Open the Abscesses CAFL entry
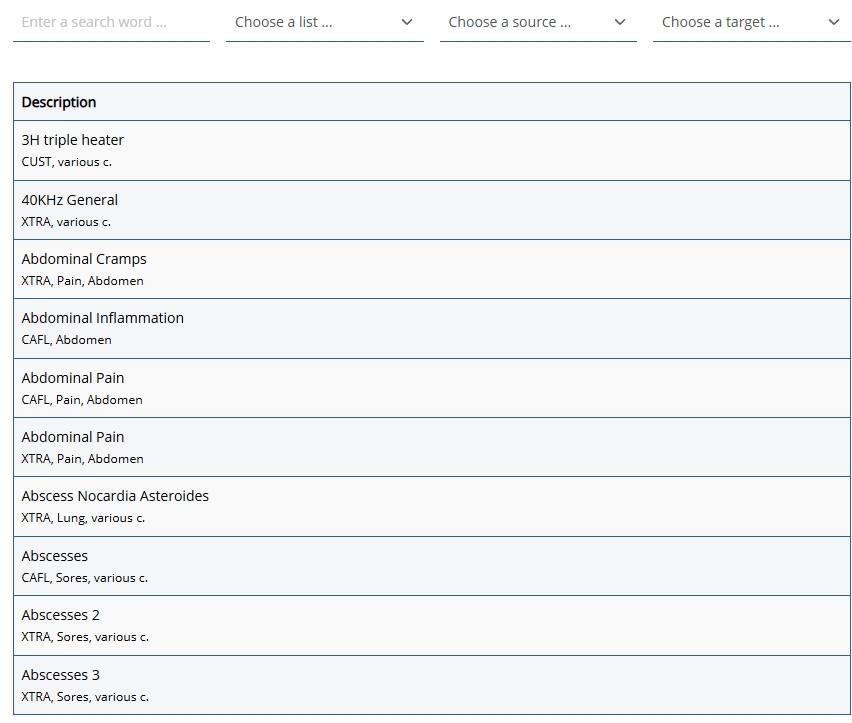 (55, 556)
